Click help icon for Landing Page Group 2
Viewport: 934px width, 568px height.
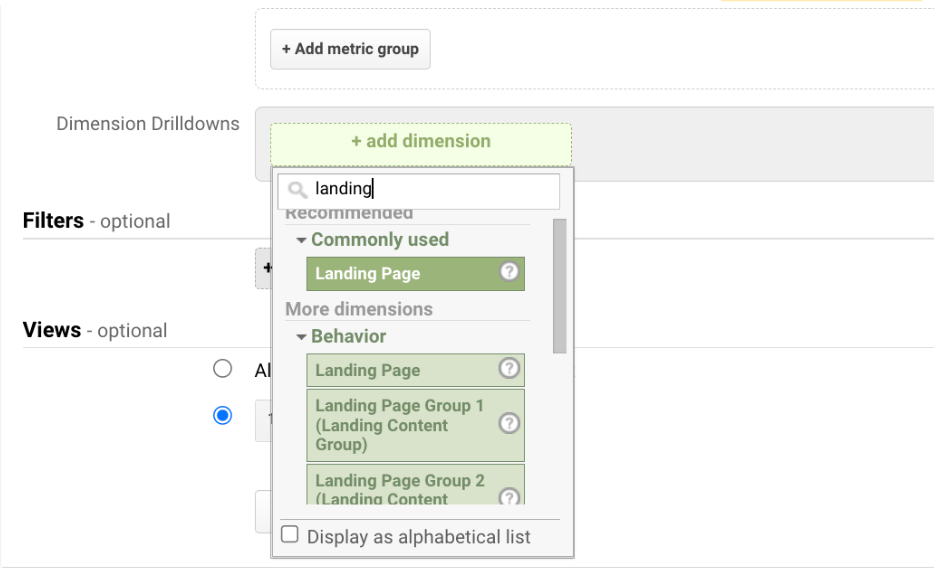click(x=509, y=497)
